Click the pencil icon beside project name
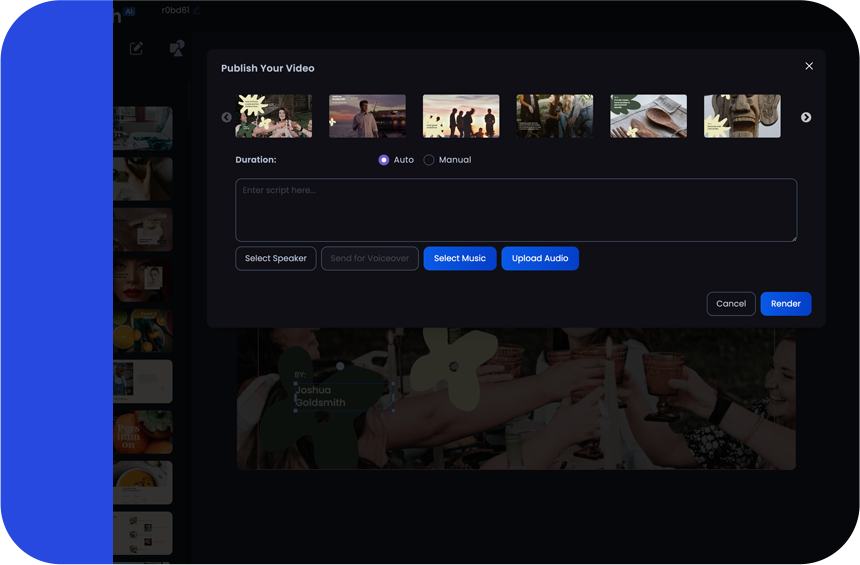 click(x=197, y=11)
